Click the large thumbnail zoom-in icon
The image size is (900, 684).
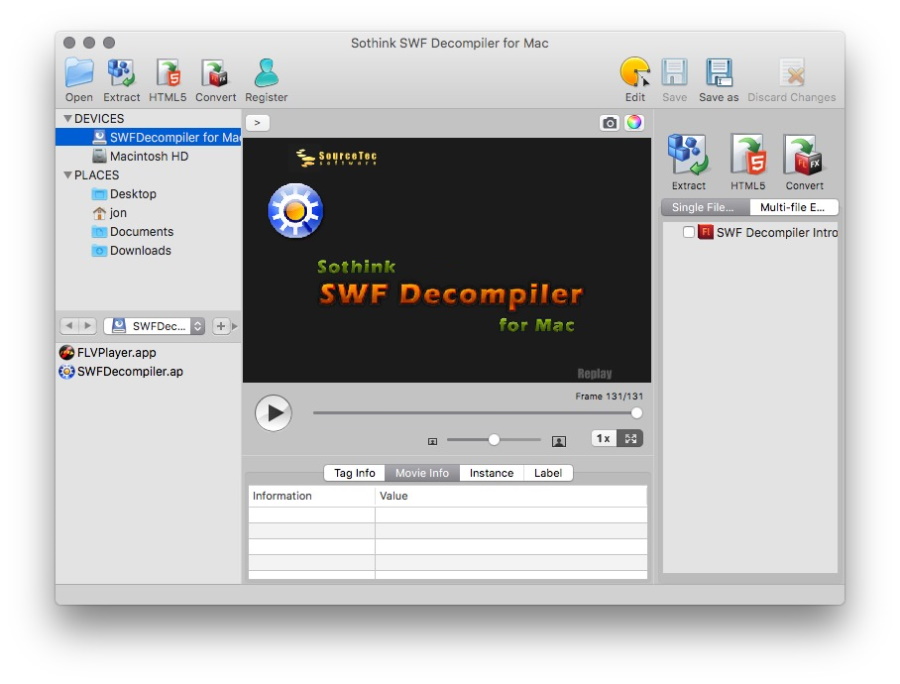pos(558,441)
